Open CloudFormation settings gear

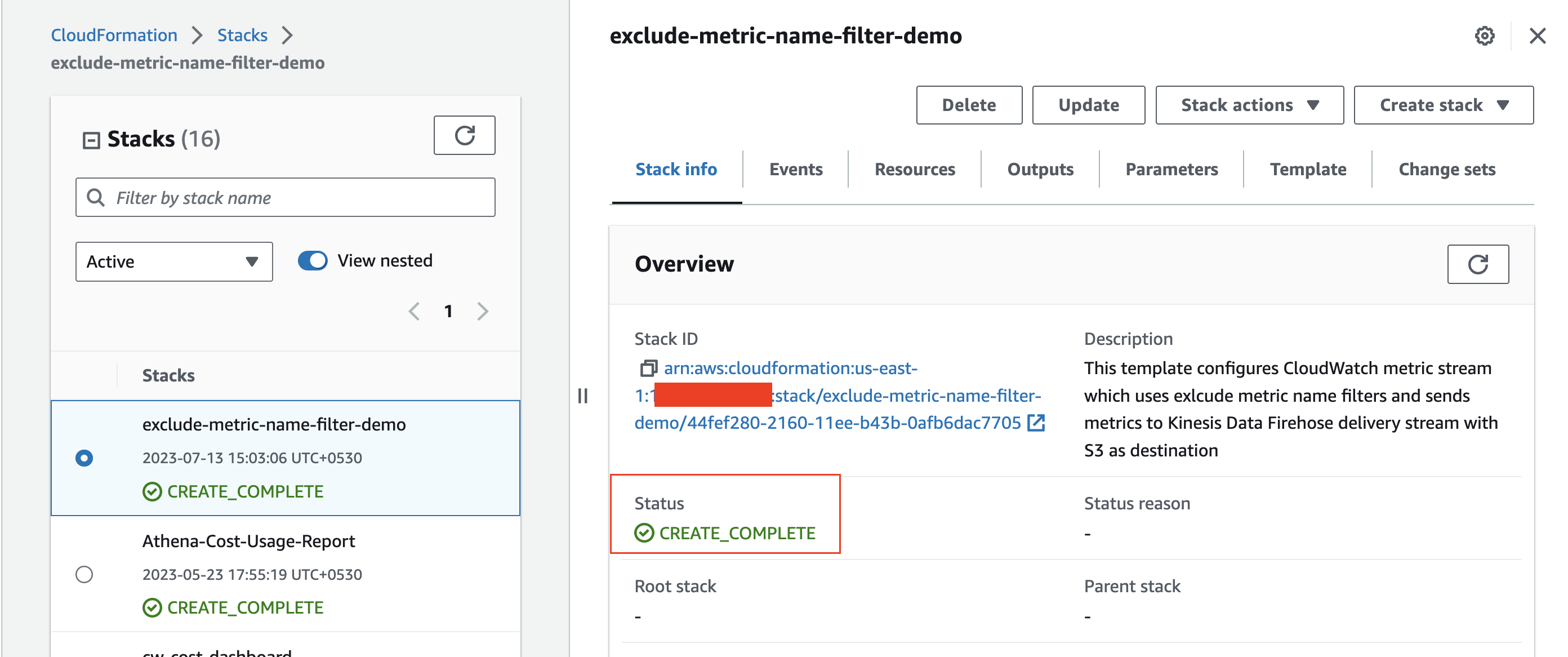pos(1485,36)
